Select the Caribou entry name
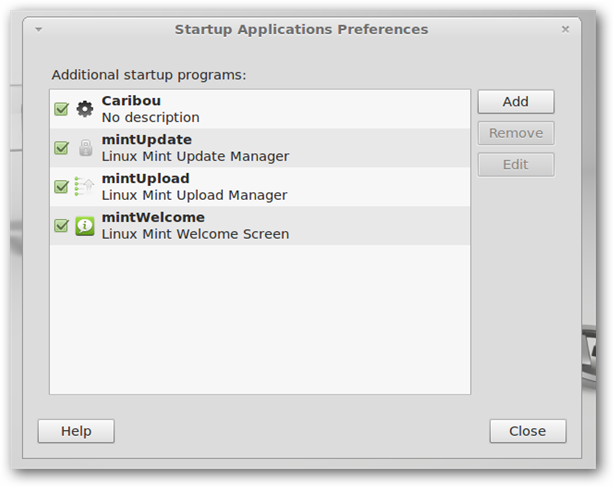 point(131,101)
